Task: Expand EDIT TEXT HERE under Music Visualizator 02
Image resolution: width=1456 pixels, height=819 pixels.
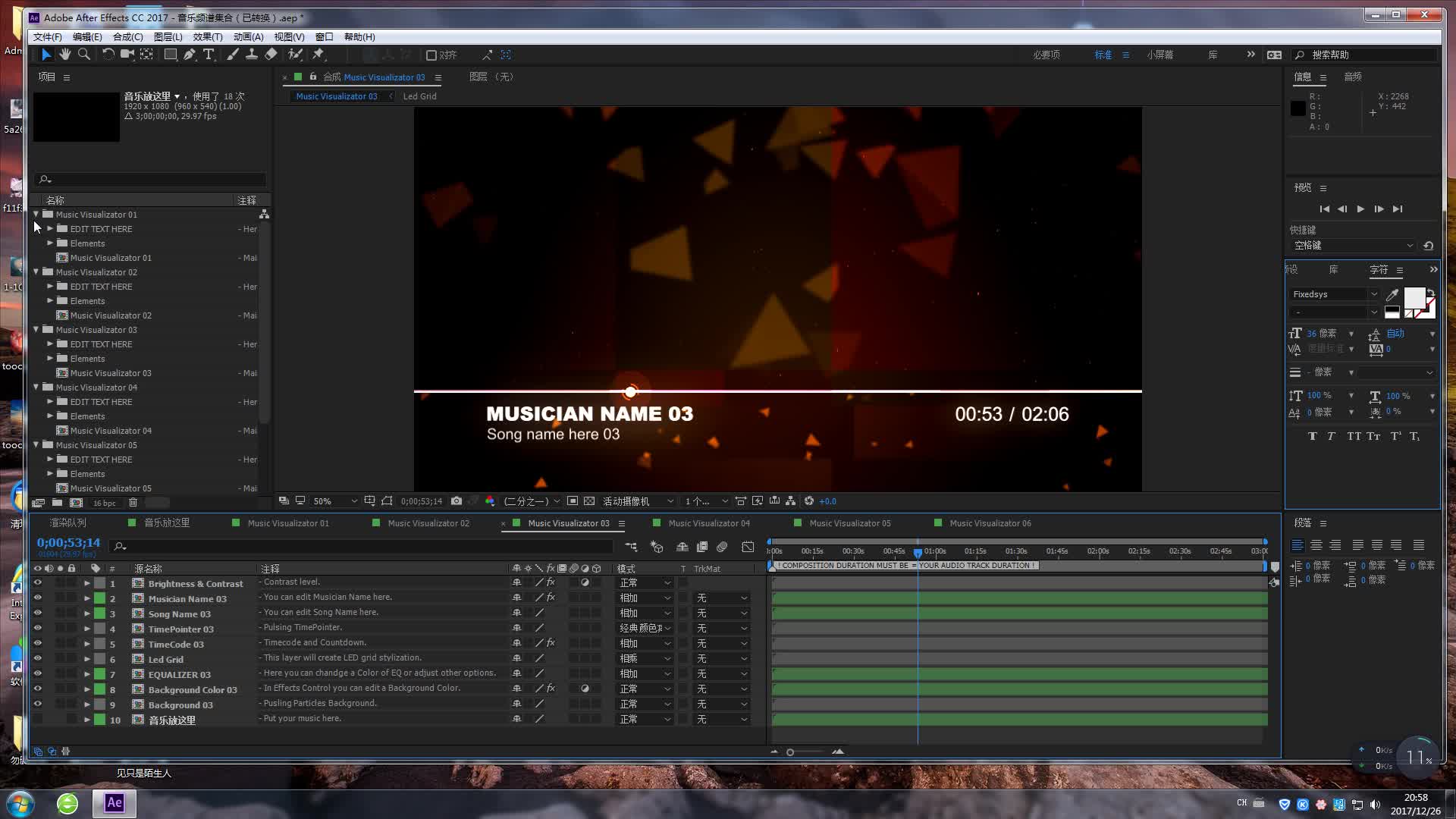Action: (50, 287)
